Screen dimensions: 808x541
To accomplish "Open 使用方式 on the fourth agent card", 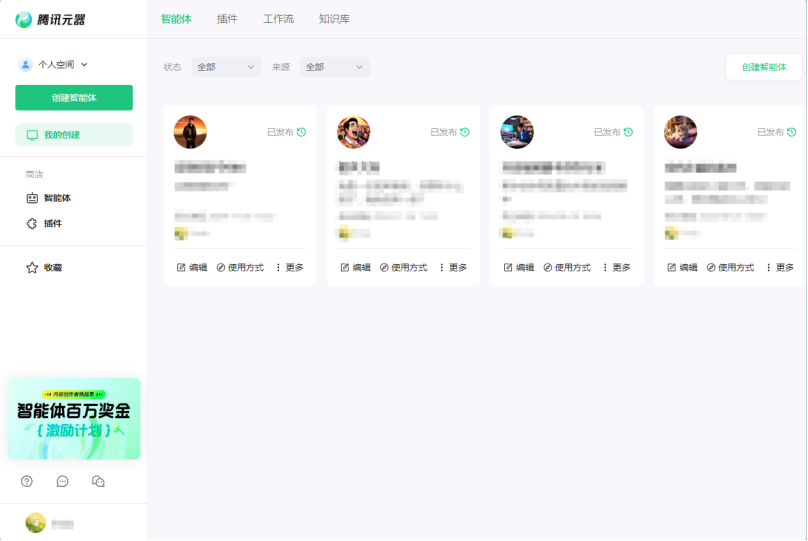I will click(730, 267).
